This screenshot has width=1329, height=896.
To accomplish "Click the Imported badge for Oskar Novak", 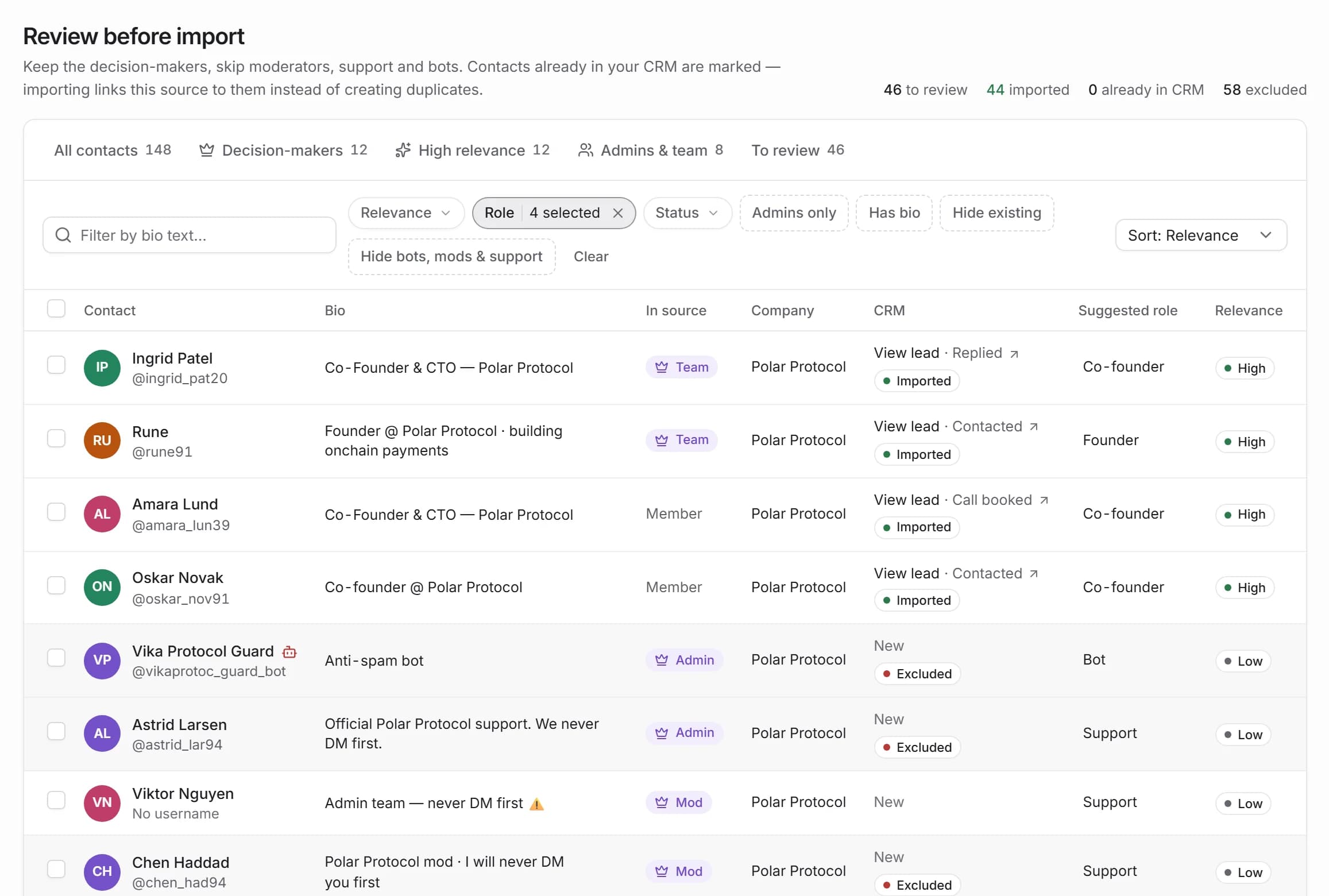I will [917, 601].
